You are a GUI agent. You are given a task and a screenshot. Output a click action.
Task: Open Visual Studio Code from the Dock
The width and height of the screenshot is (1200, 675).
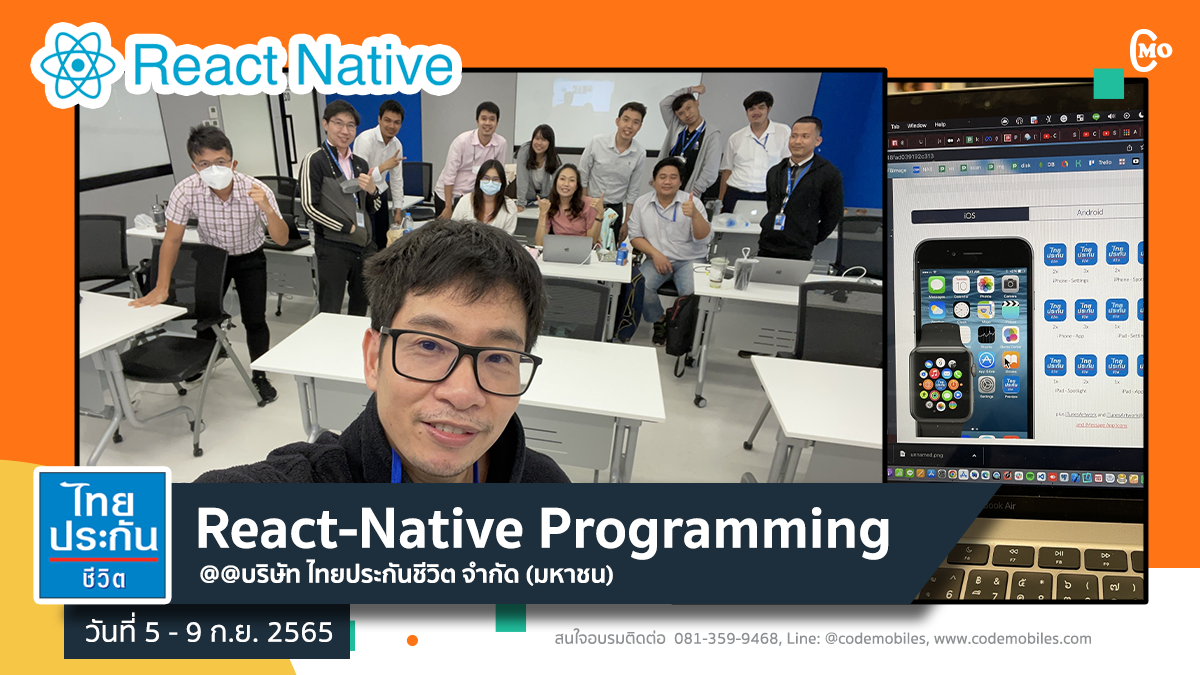point(1041,476)
